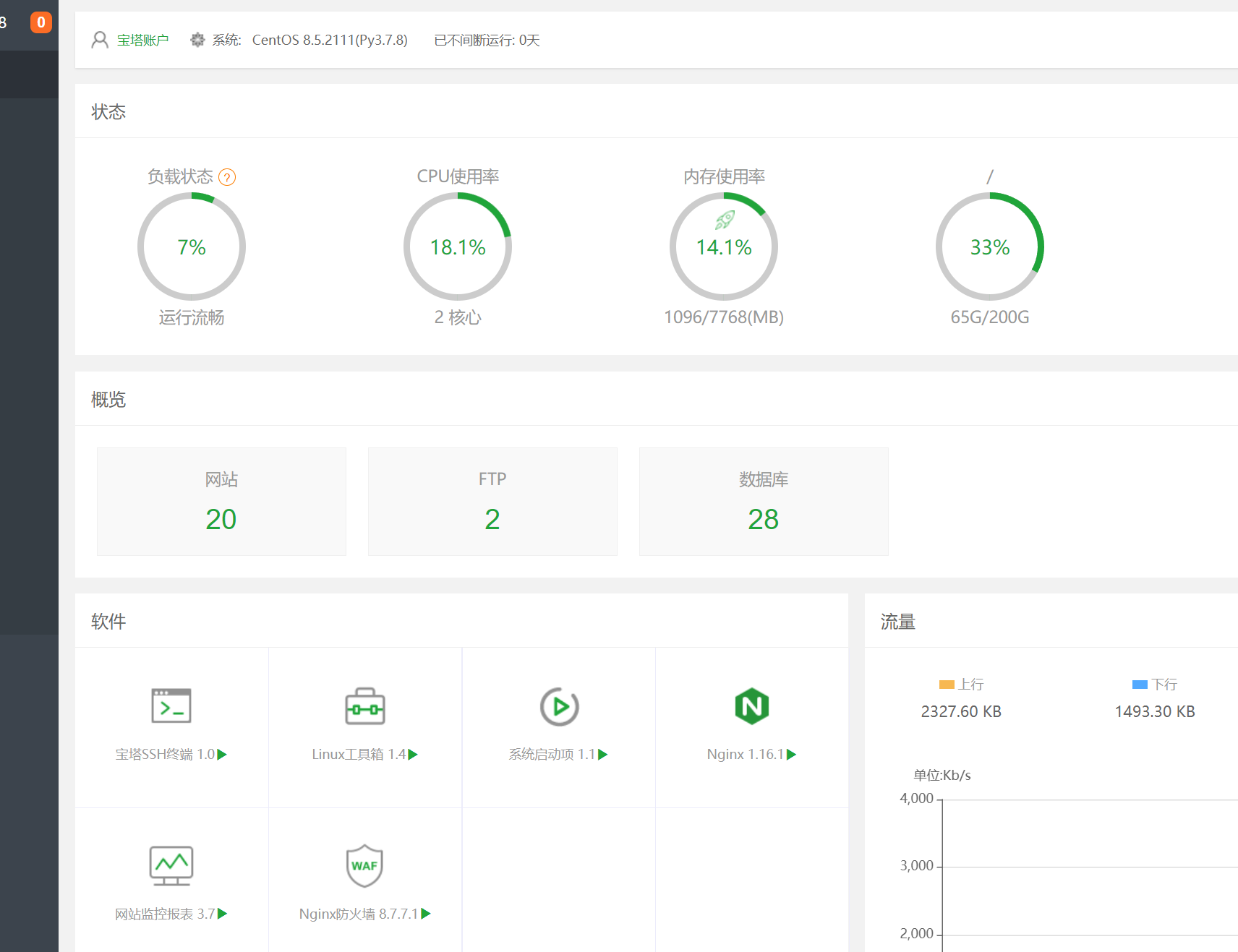Click the 1493.30 KB download value
The image size is (1238, 952).
click(x=1155, y=711)
